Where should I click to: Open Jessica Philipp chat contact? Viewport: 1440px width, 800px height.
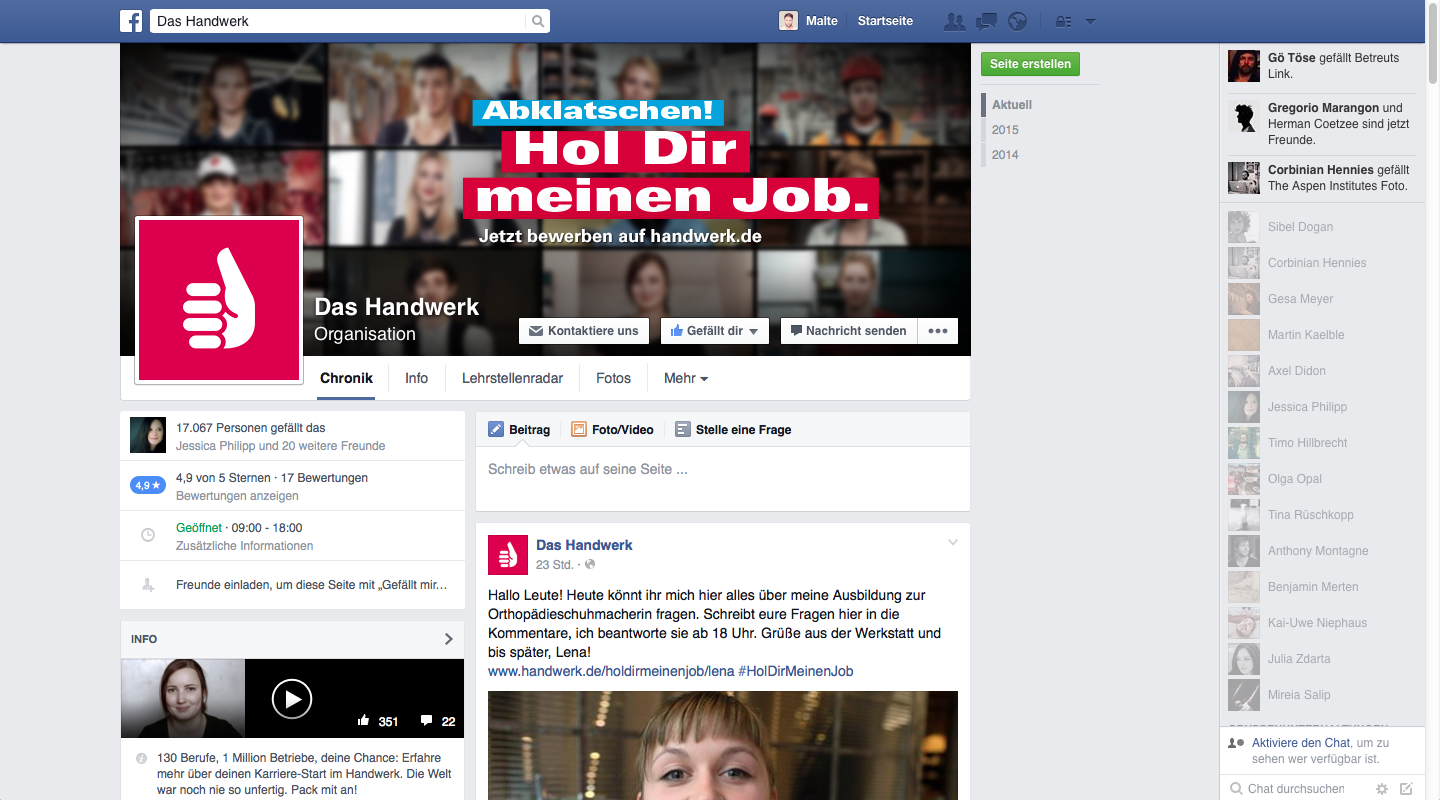coord(1322,407)
